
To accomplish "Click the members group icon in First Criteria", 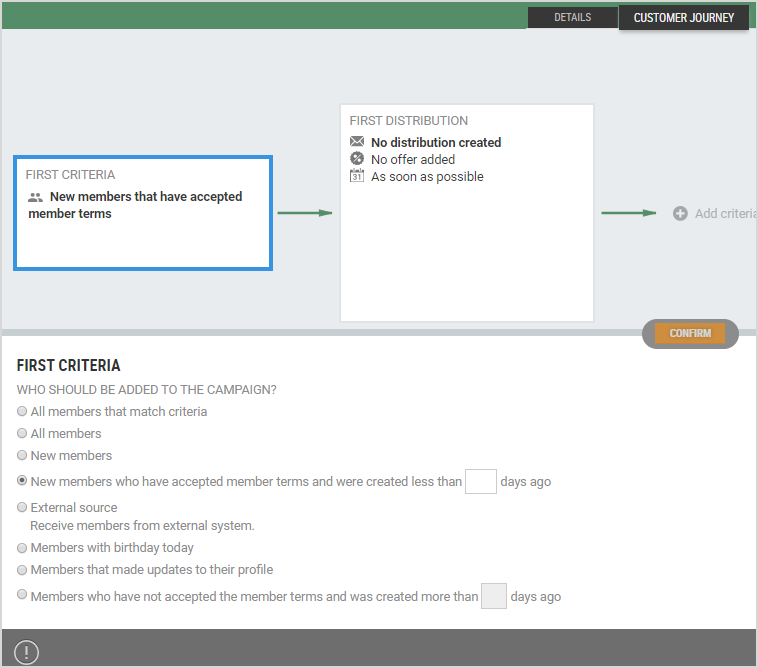I will 36,198.
